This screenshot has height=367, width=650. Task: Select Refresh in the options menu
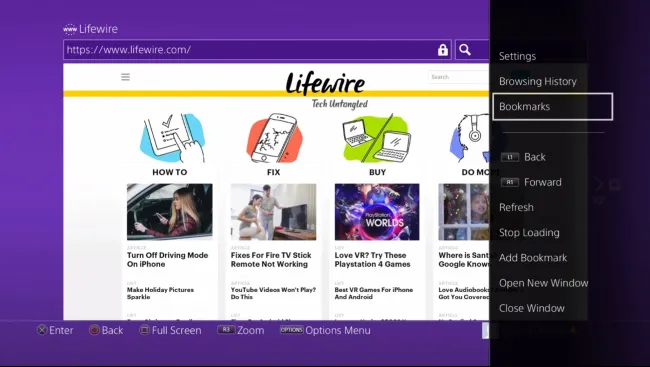[x=516, y=207]
